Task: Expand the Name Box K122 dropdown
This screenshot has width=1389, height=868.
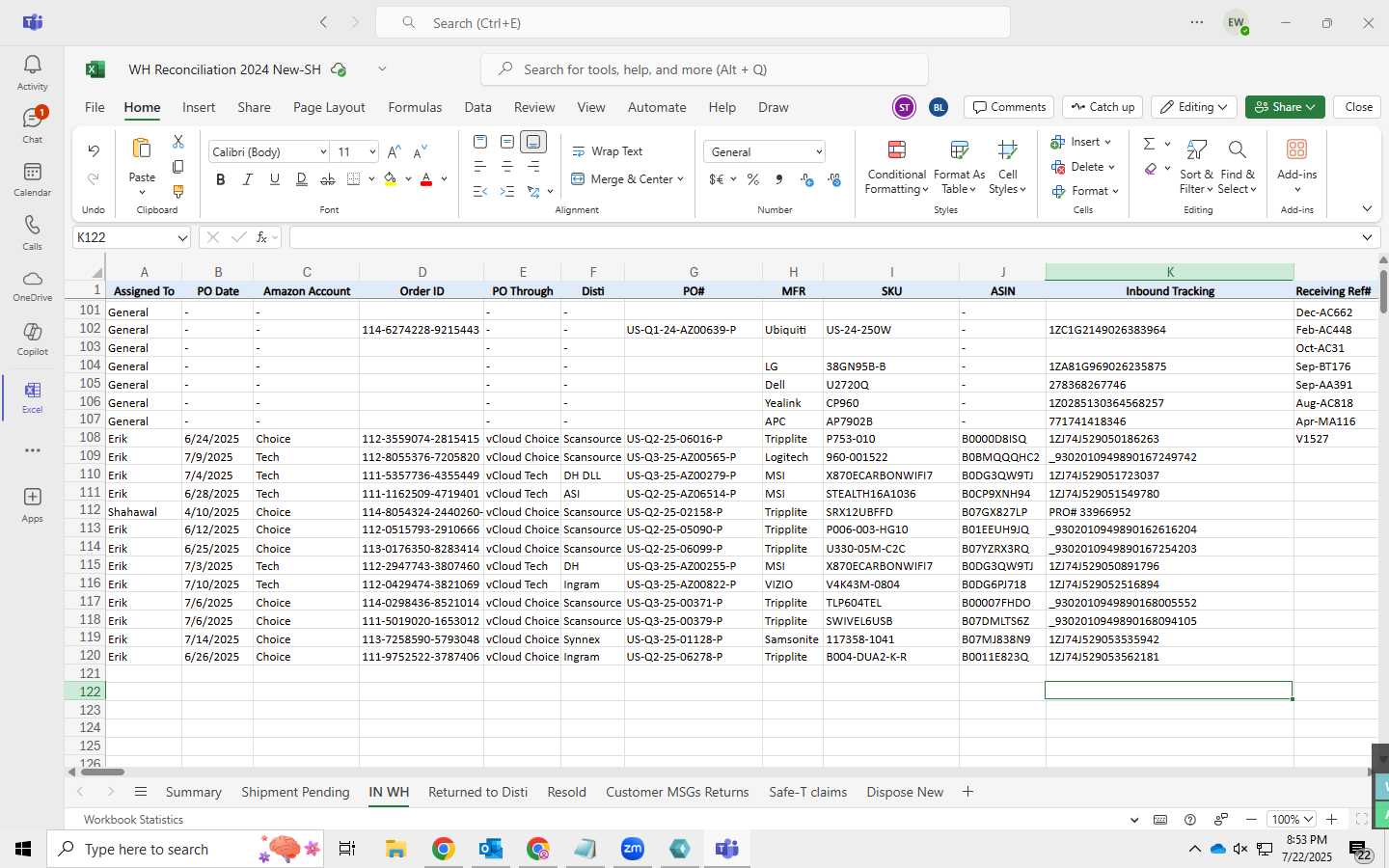Action: pyautogui.click(x=182, y=237)
